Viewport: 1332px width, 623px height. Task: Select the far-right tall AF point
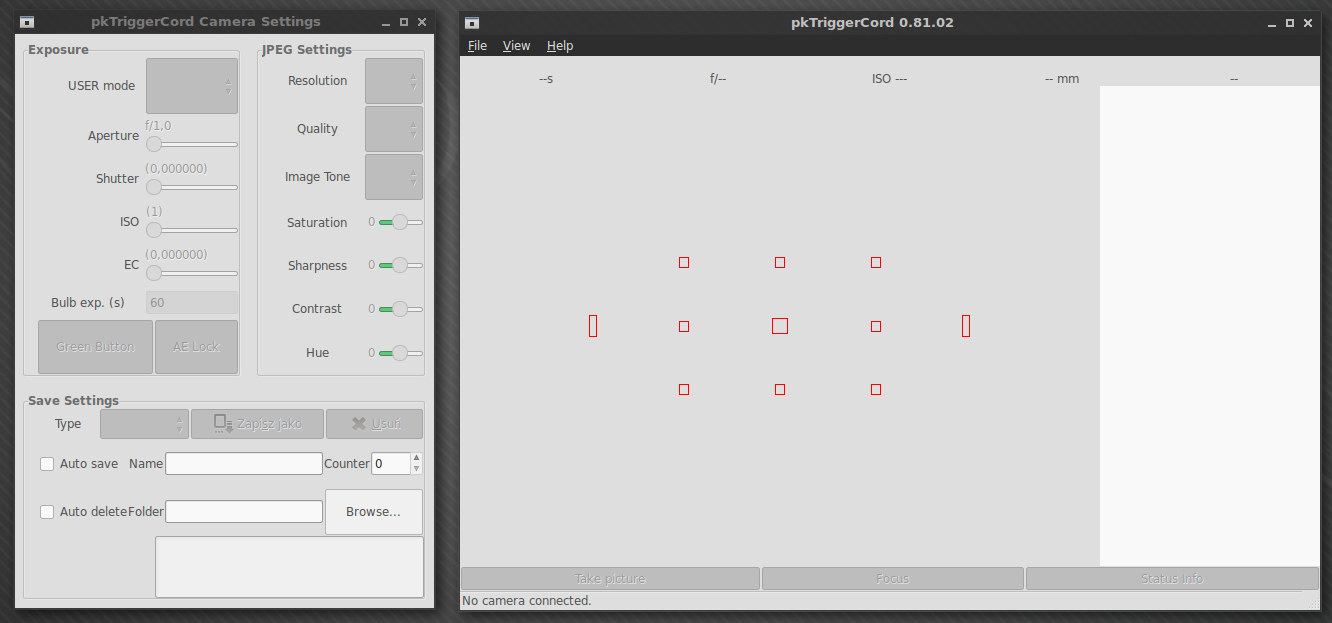(966, 326)
